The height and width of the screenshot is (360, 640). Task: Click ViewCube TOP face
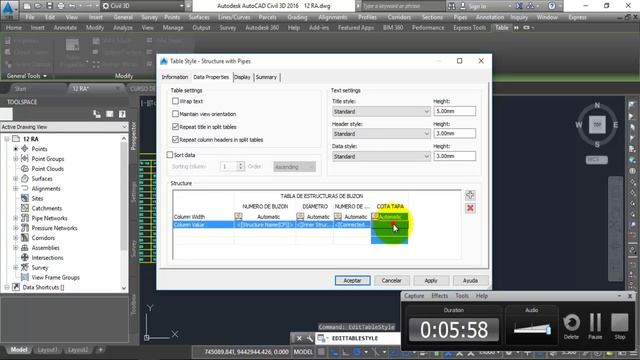click(x=597, y=124)
